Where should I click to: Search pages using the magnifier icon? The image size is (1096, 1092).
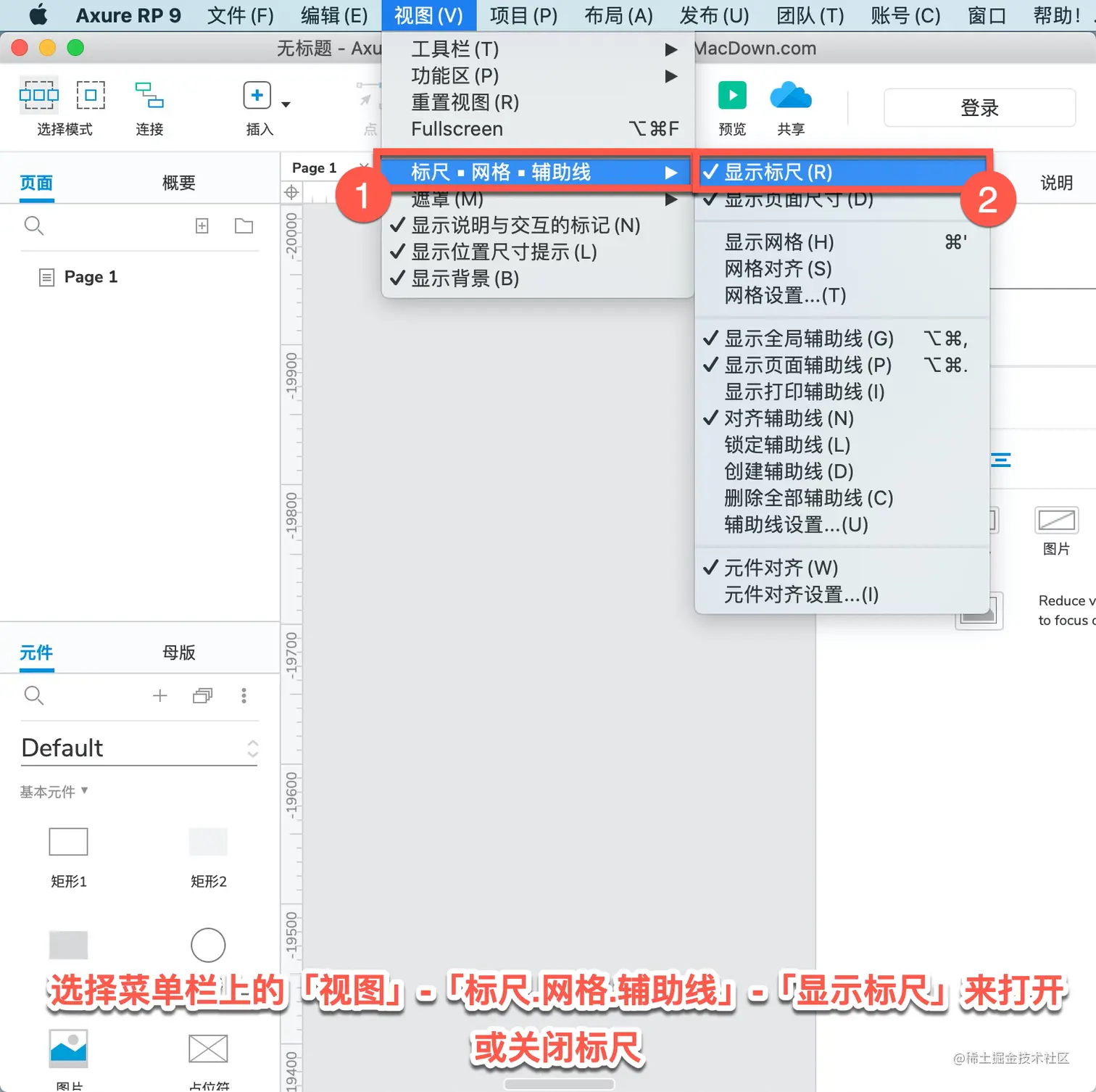(34, 226)
